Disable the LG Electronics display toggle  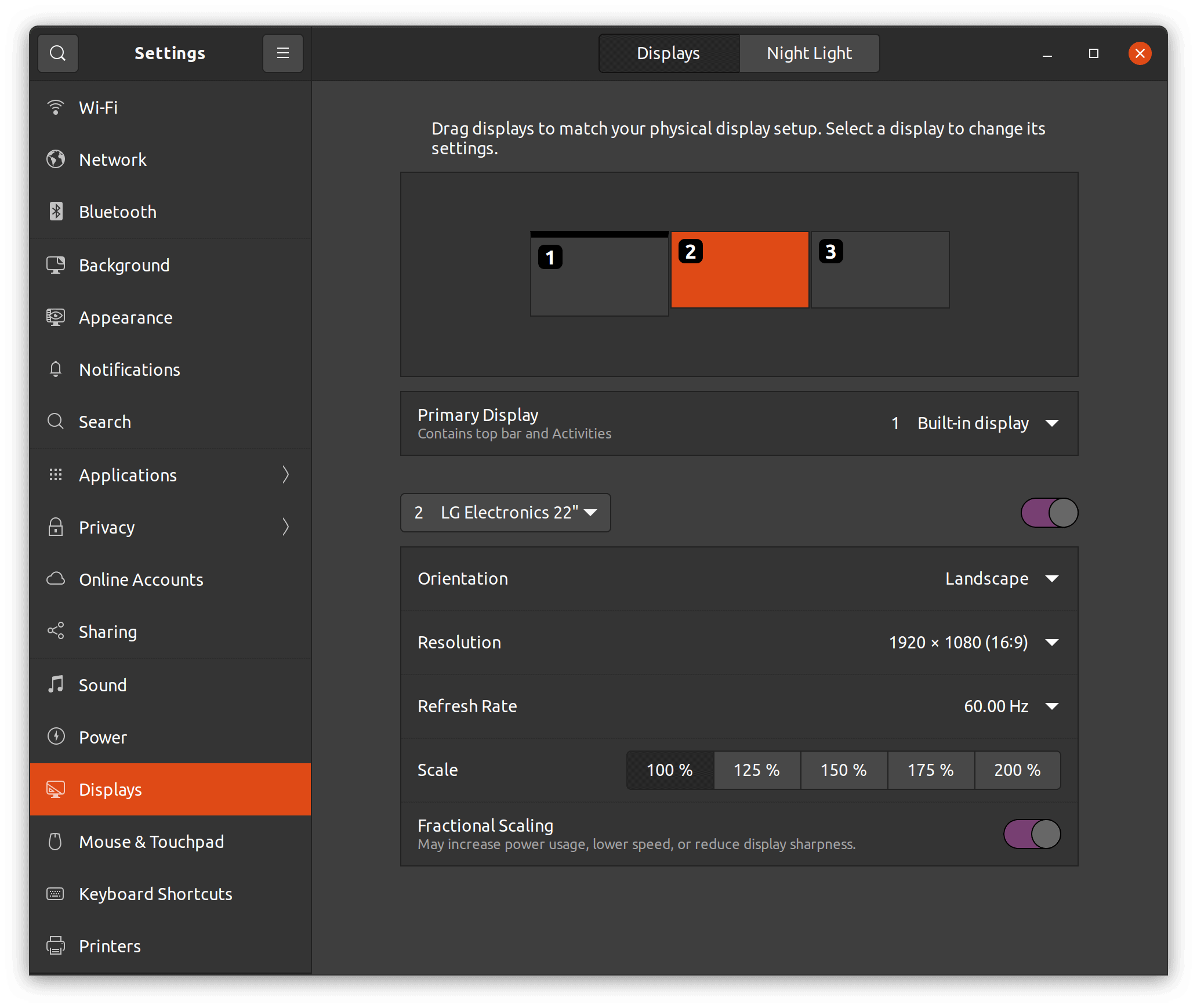[x=1049, y=513]
